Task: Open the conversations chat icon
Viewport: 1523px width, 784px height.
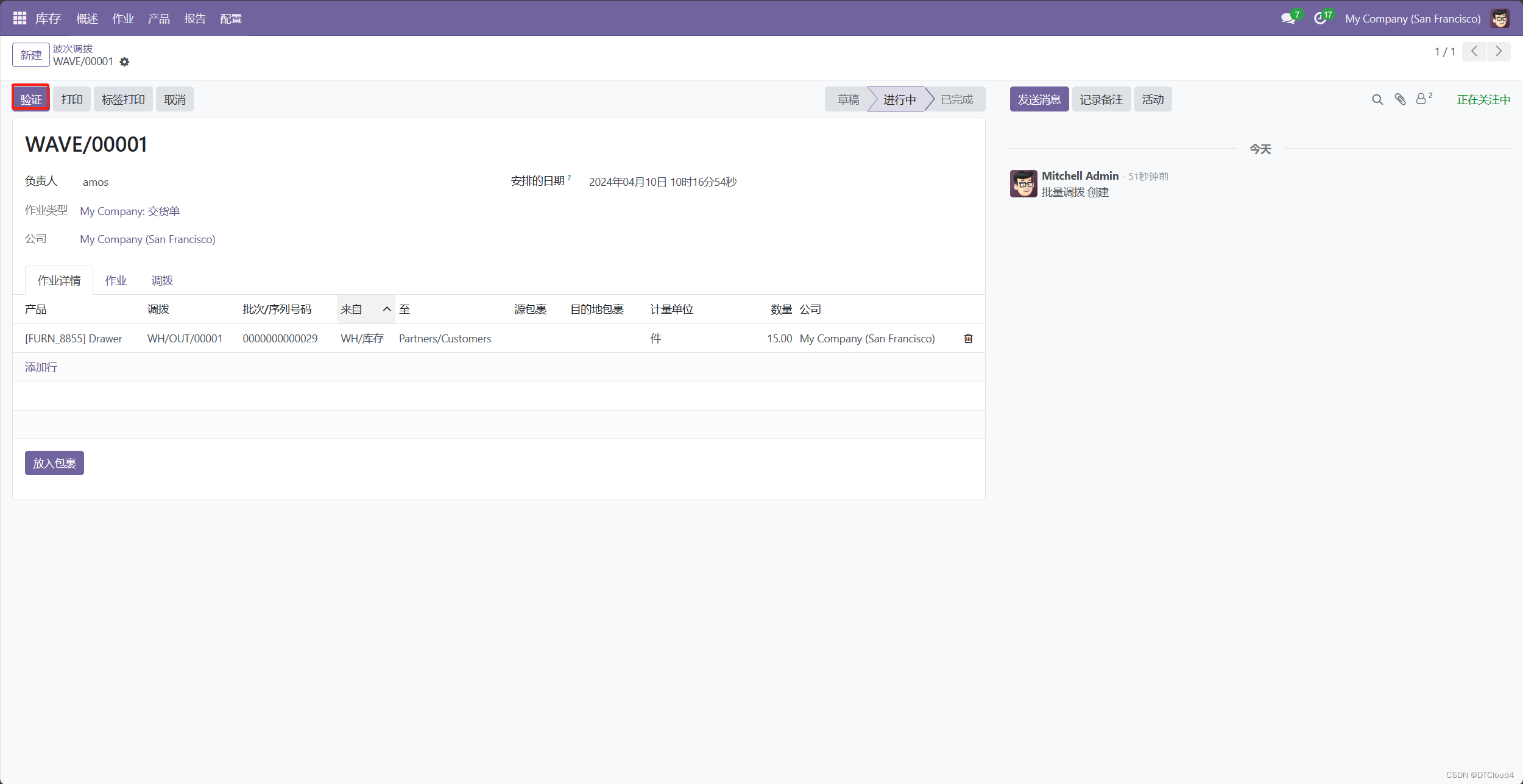Action: [x=1288, y=19]
